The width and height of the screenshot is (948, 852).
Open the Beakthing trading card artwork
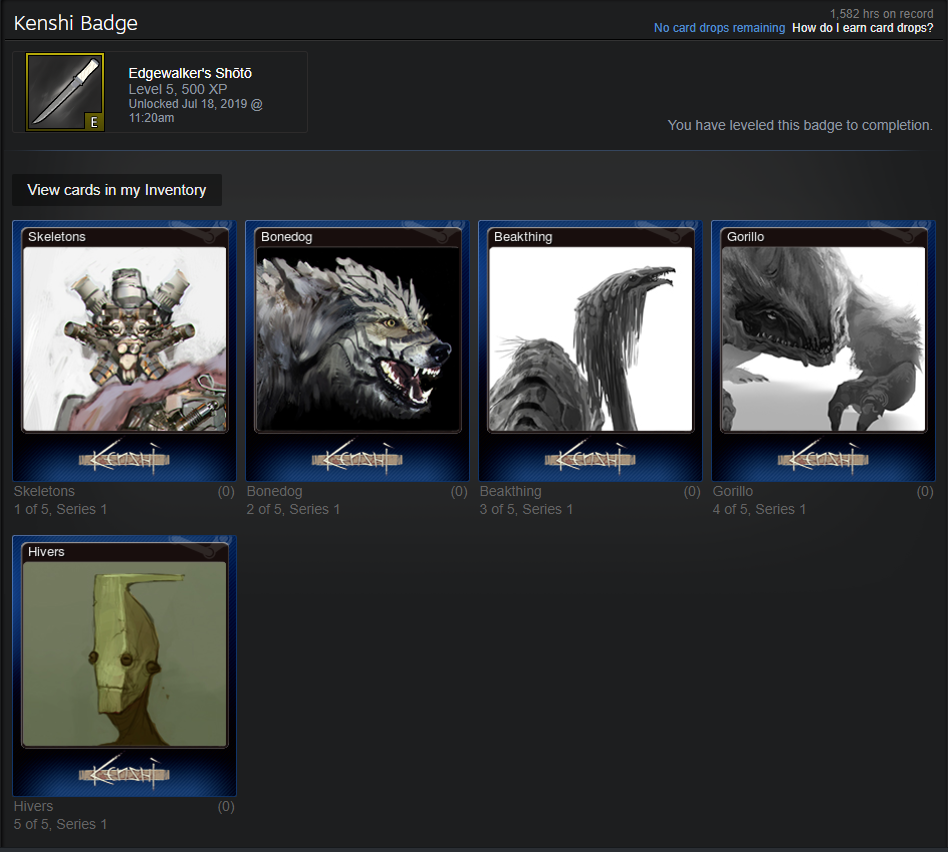[591, 339]
